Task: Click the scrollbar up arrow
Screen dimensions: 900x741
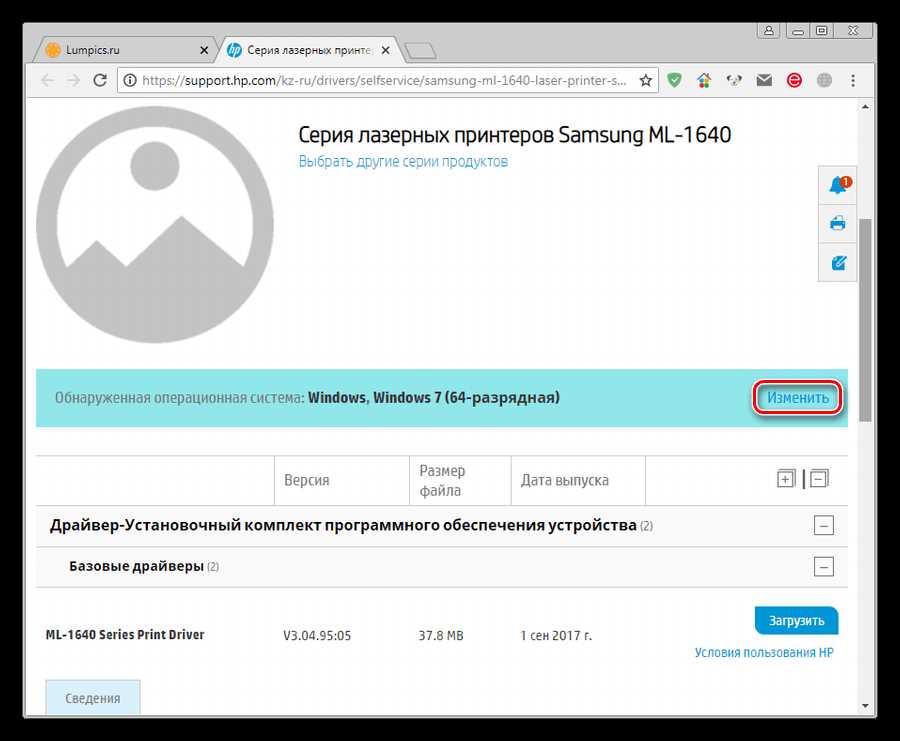Action: [x=865, y=107]
